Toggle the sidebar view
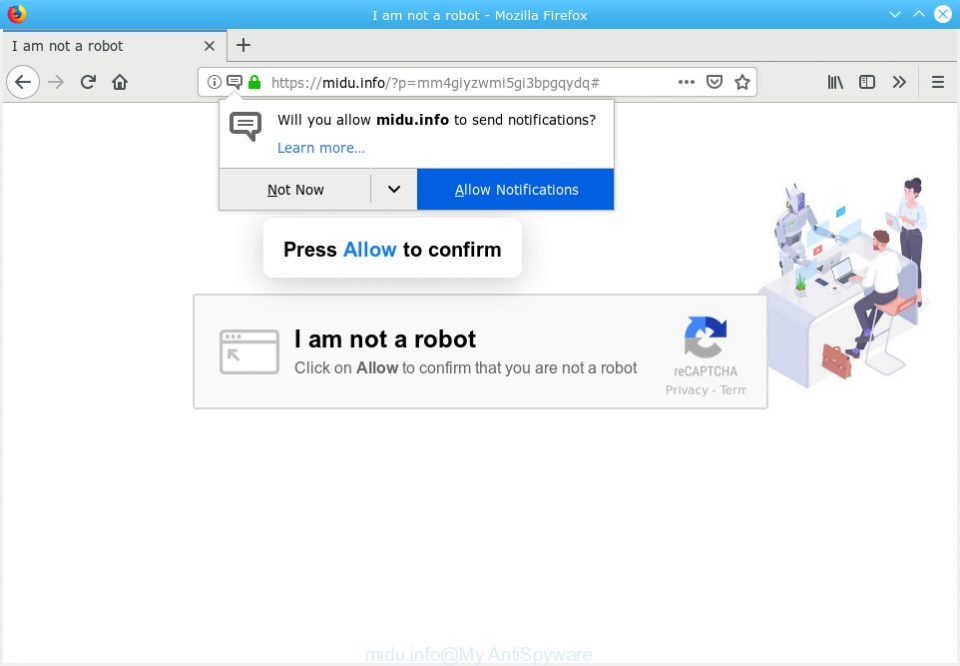The height and width of the screenshot is (666, 960). (x=867, y=82)
